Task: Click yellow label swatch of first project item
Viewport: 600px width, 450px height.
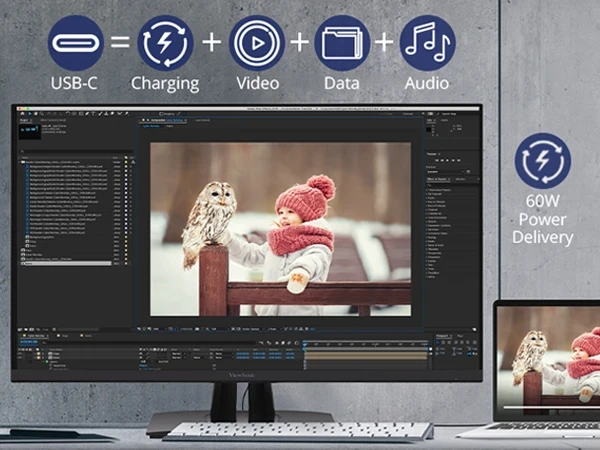Action: point(125,163)
